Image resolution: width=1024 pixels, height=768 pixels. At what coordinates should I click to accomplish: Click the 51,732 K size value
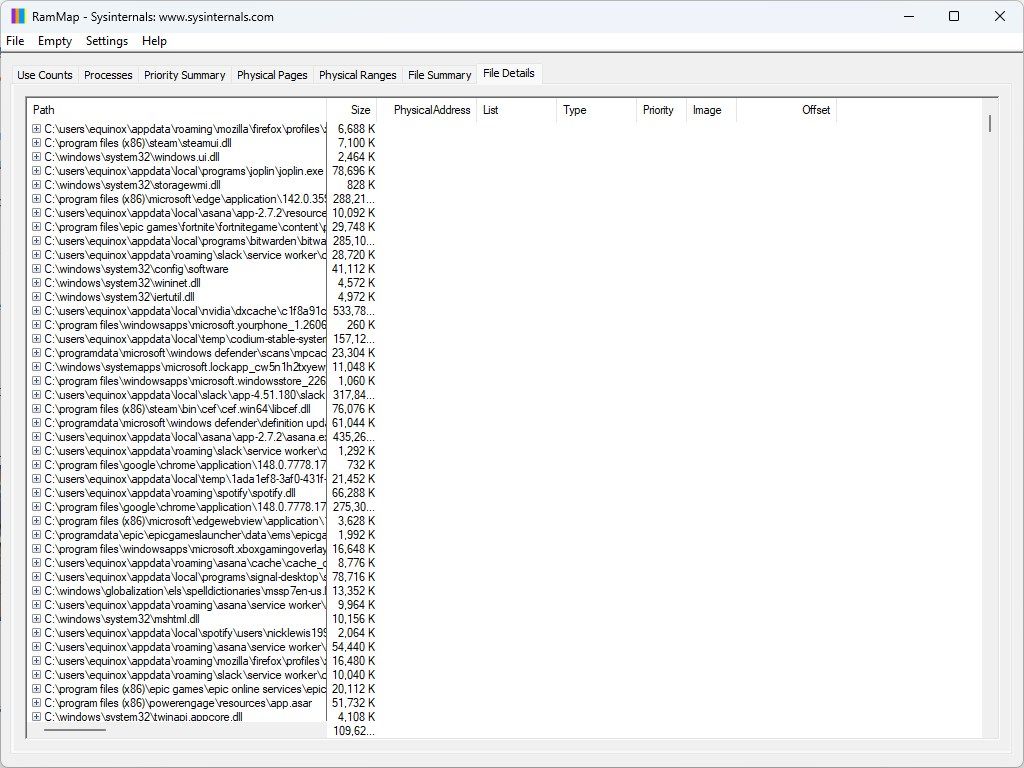pyautogui.click(x=353, y=703)
